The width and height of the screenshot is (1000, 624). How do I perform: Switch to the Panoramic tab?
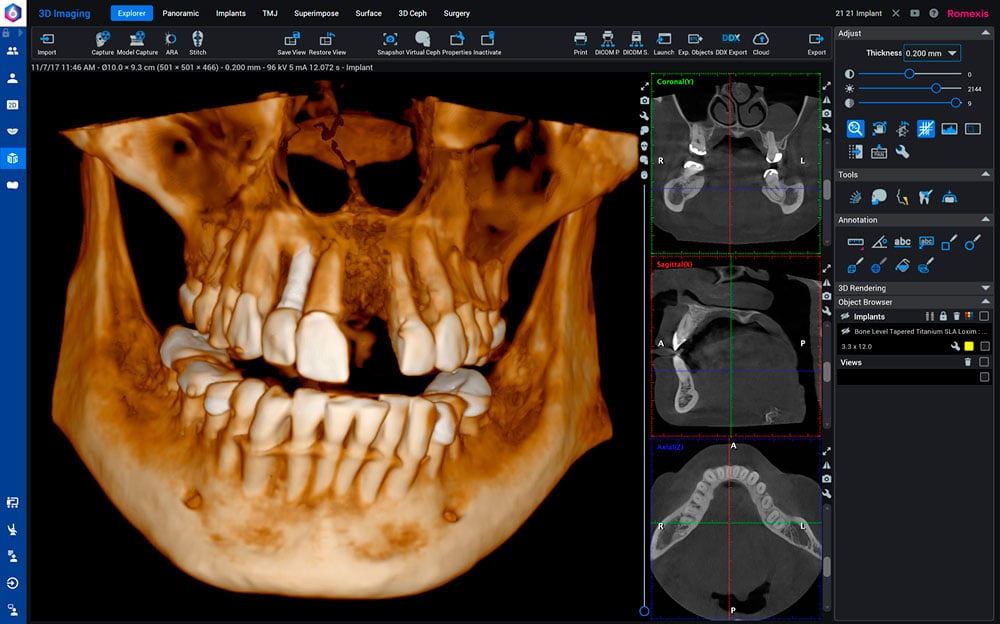[180, 13]
